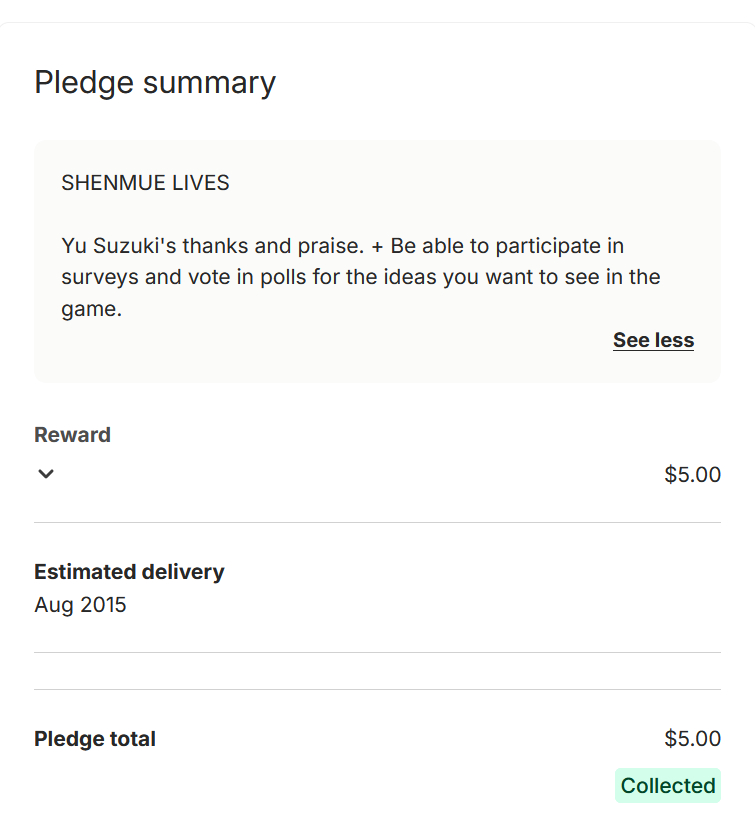Click the word "game." in the description
The image size is (755, 815).
click(x=91, y=309)
